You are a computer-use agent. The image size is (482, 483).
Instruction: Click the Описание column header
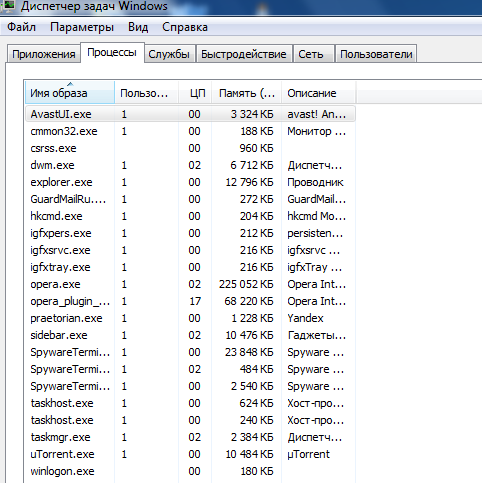click(319, 92)
